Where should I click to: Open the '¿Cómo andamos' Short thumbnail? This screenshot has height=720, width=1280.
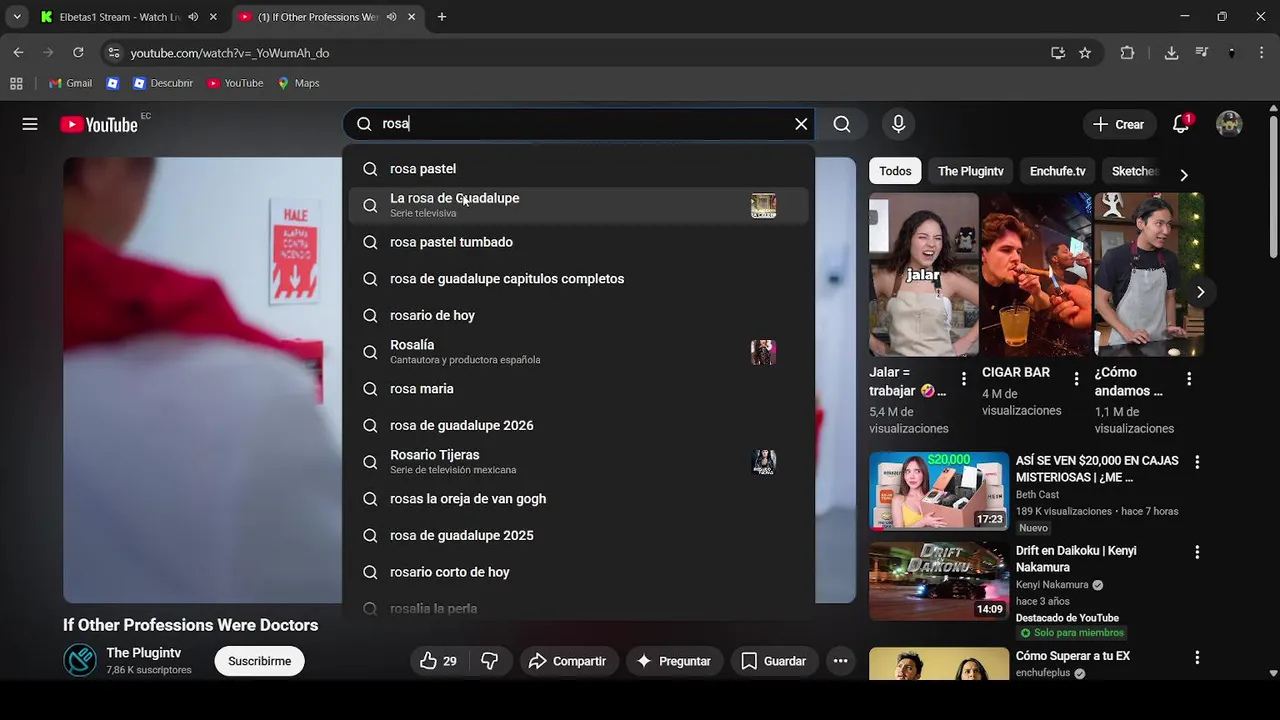pyautogui.click(x=1149, y=275)
